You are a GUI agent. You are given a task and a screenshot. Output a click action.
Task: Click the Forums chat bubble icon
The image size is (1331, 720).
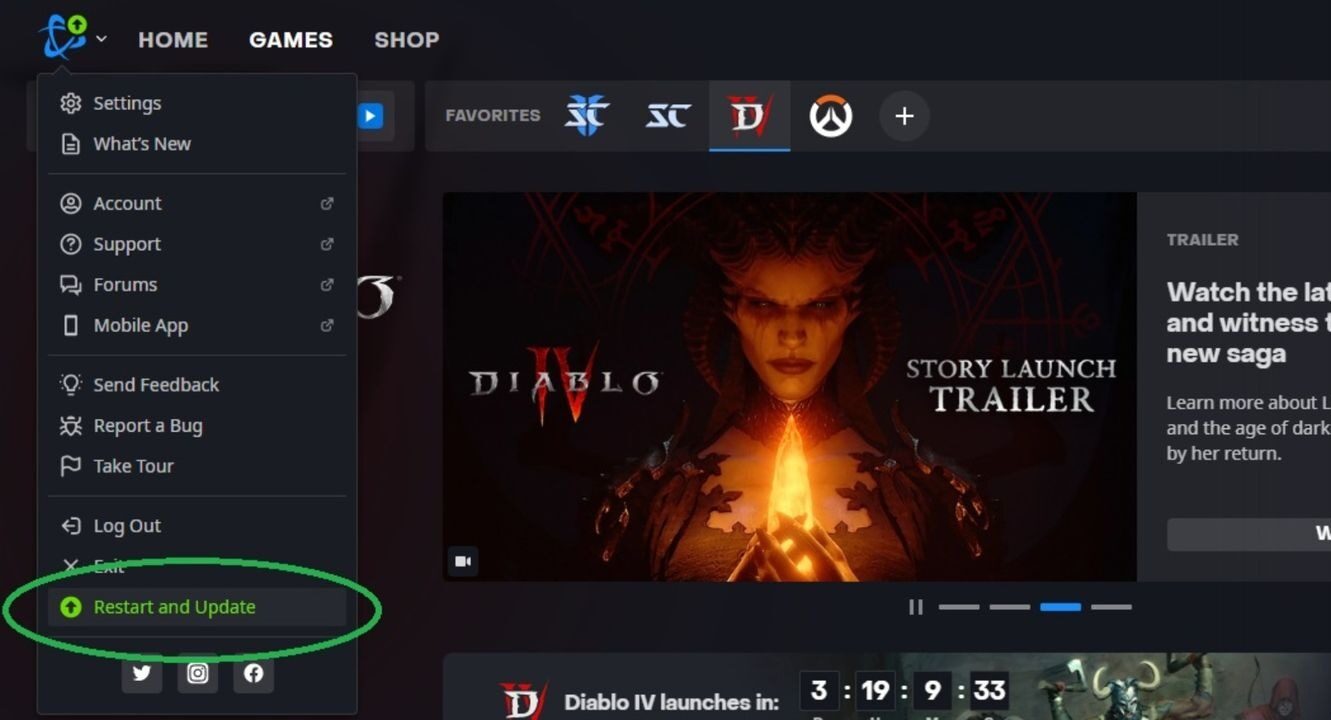[70, 285]
